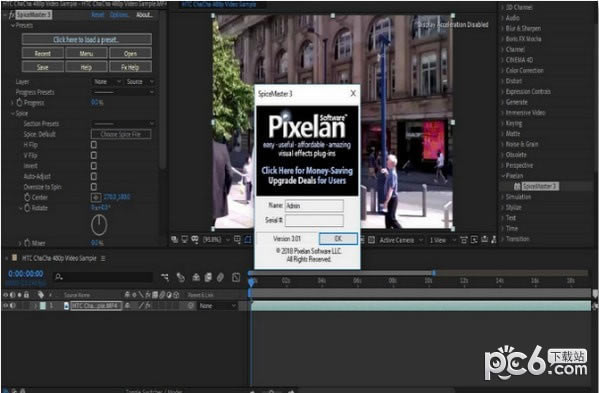599x393 pixels.
Task: Open the Section Presets dropdown
Action: pyautogui.click(x=124, y=123)
